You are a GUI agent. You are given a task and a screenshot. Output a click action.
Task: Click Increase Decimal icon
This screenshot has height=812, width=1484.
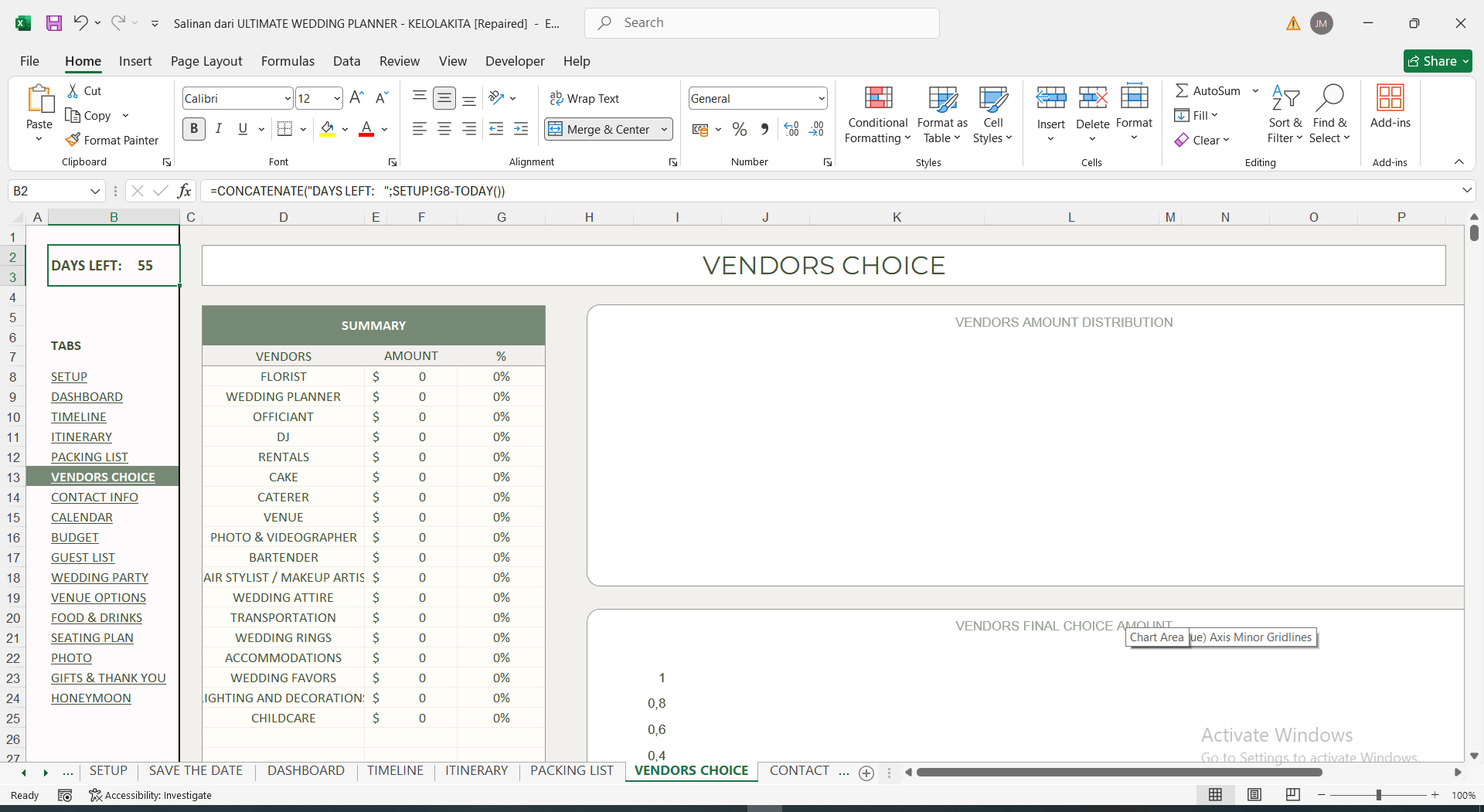791,129
